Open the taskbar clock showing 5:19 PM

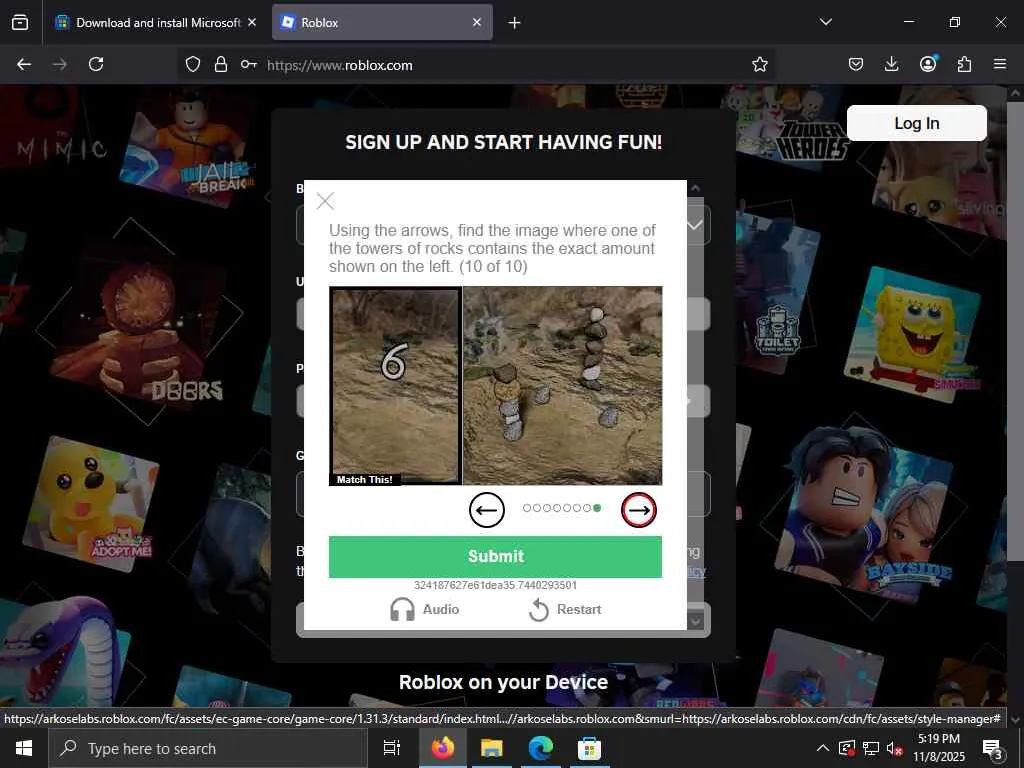(x=938, y=748)
